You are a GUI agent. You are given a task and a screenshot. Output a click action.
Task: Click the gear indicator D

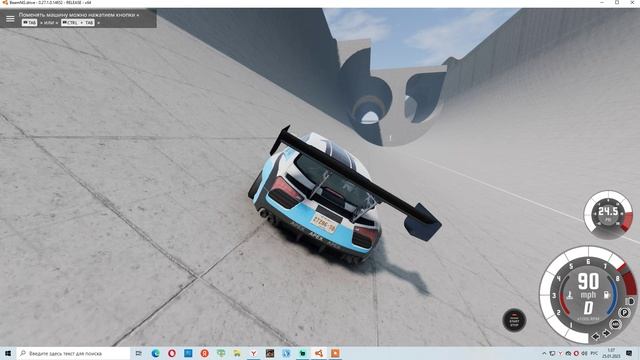pos(588,308)
